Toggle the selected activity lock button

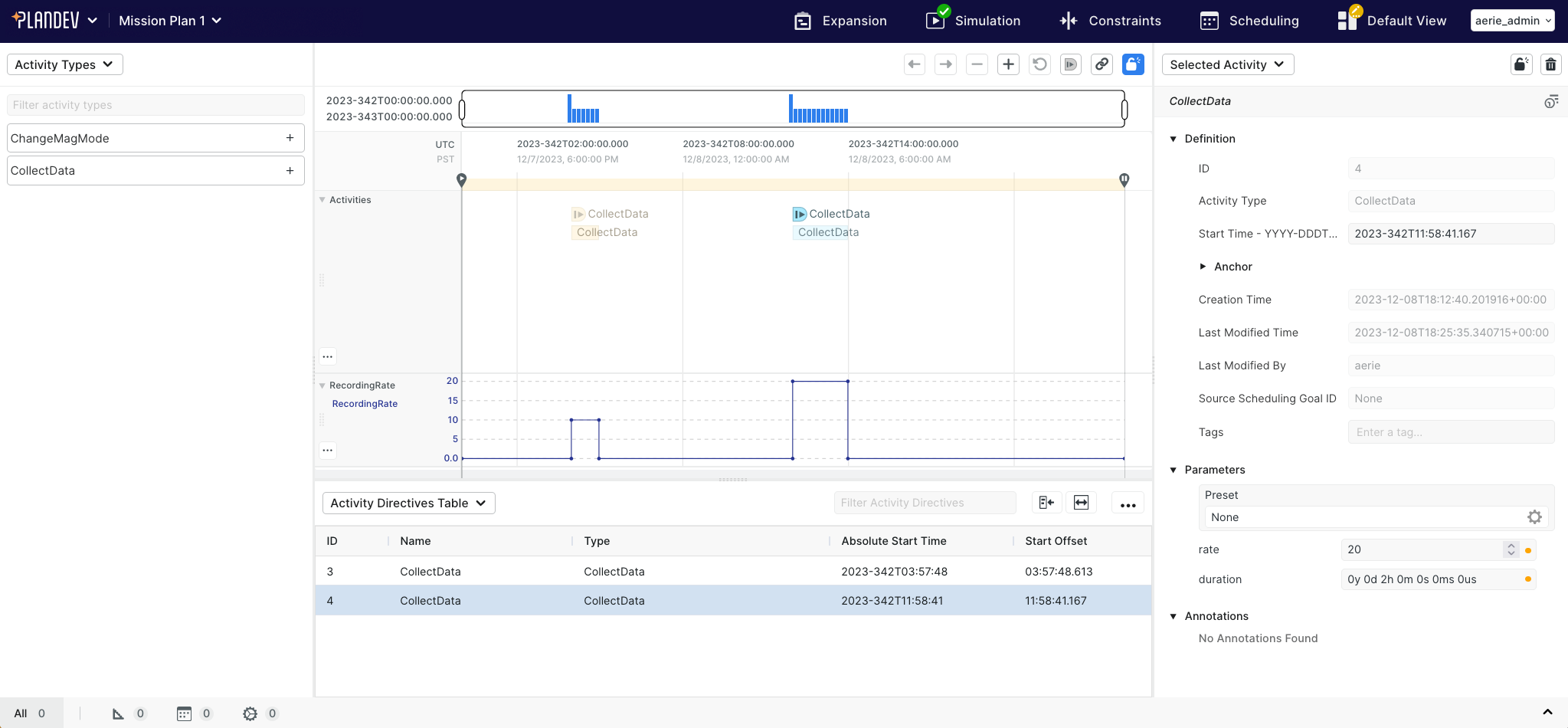click(1521, 64)
